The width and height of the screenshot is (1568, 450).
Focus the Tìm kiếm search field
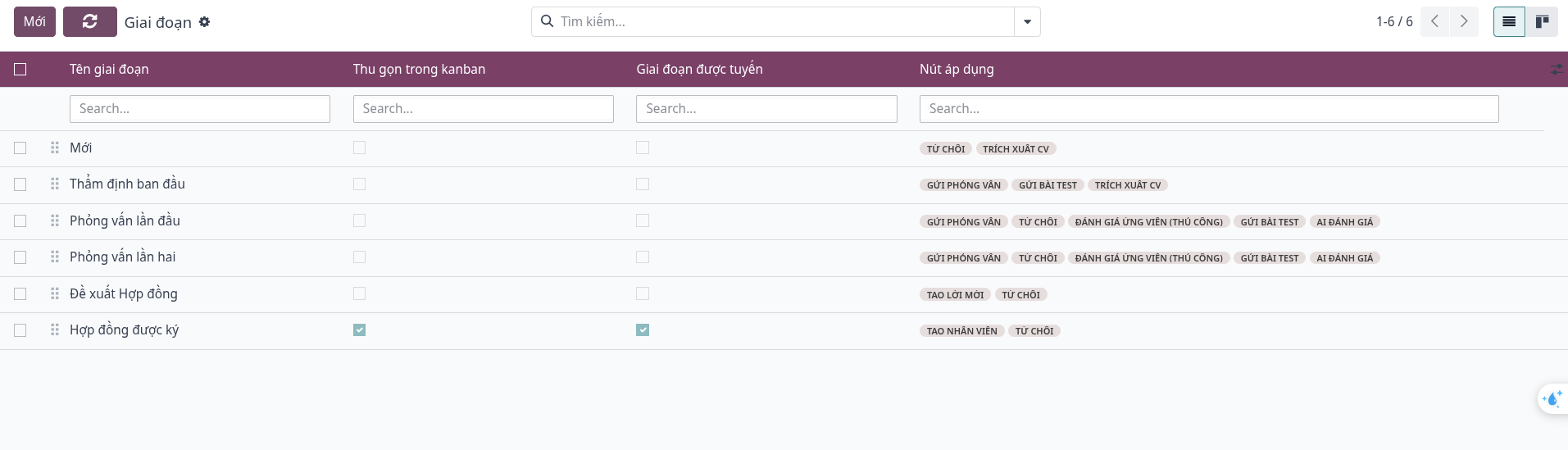(785, 22)
